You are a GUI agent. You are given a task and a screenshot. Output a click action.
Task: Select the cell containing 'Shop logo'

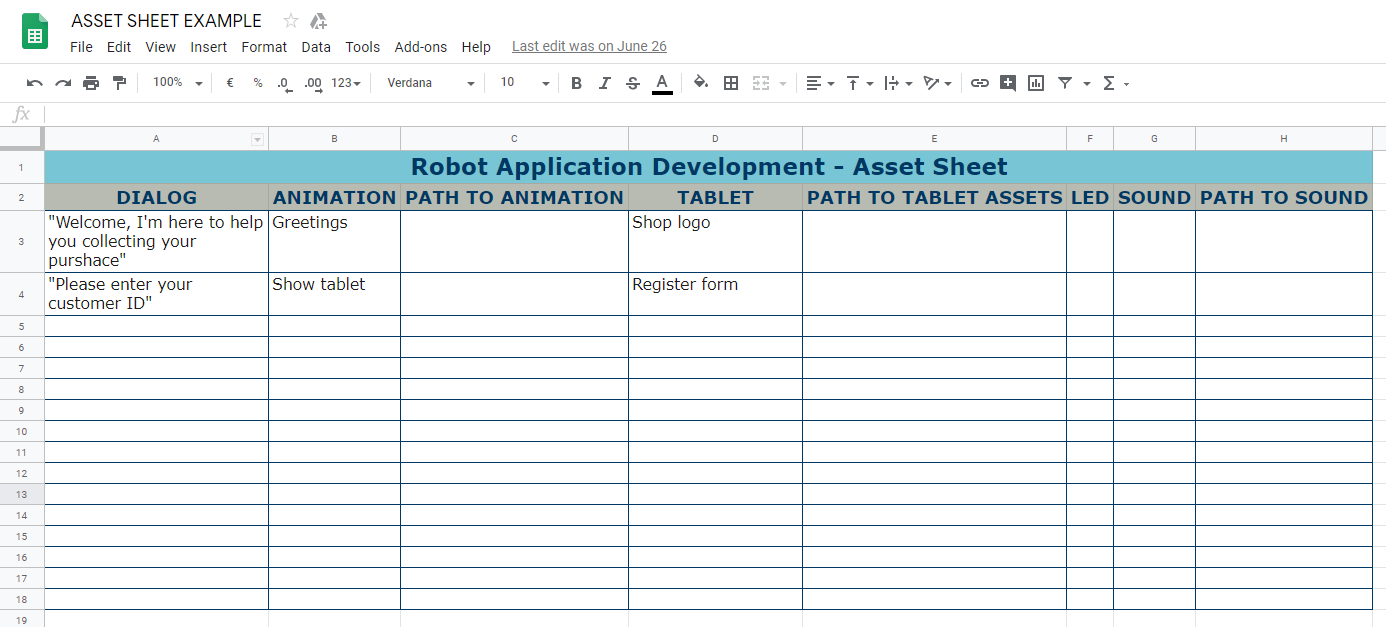(715, 241)
